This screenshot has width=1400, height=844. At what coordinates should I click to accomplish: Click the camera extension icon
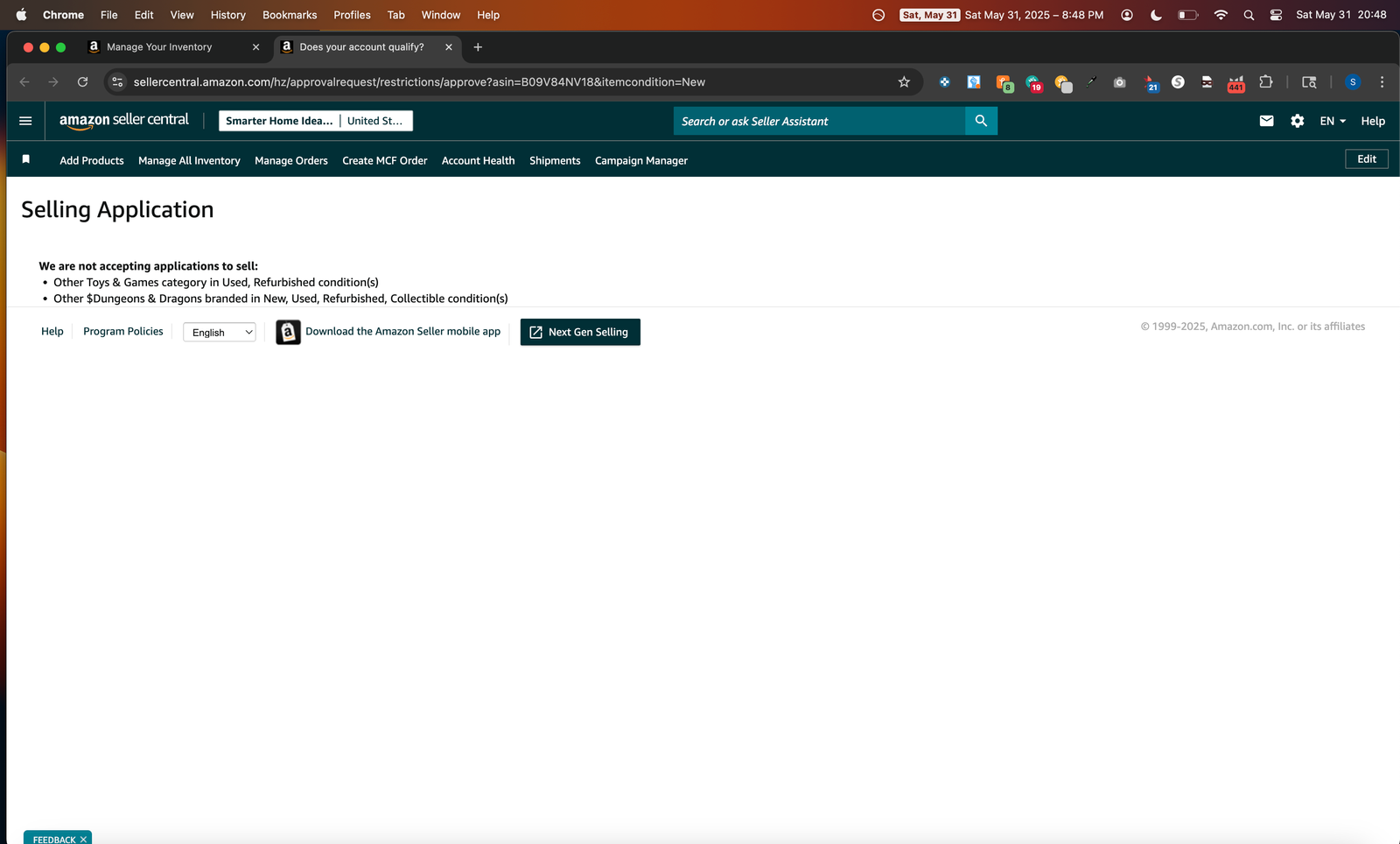click(x=1119, y=82)
